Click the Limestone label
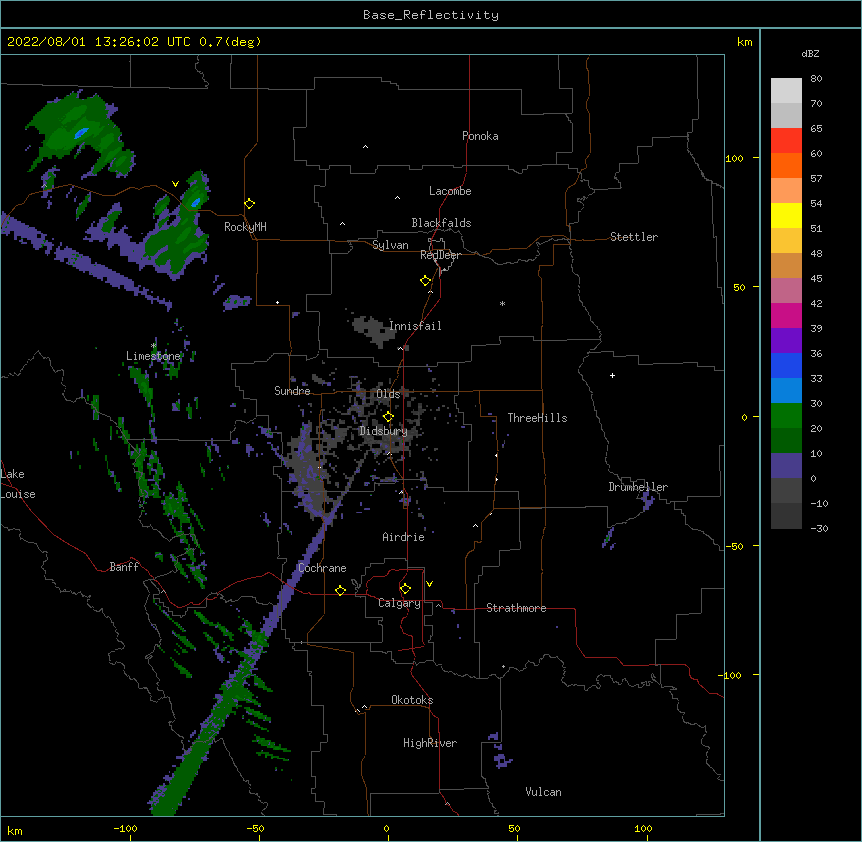The height and width of the screenshot is (842, 862). pyautogui.click(x=153, y=356)
